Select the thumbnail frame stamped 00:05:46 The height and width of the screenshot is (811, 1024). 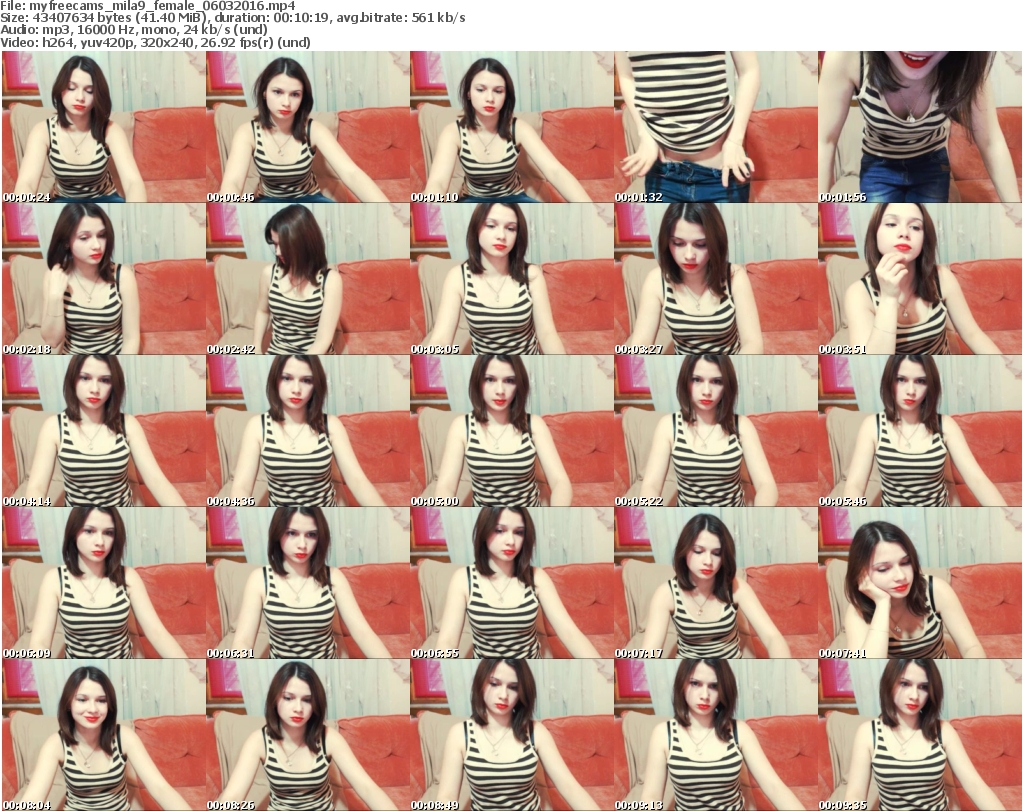point(920,431)
